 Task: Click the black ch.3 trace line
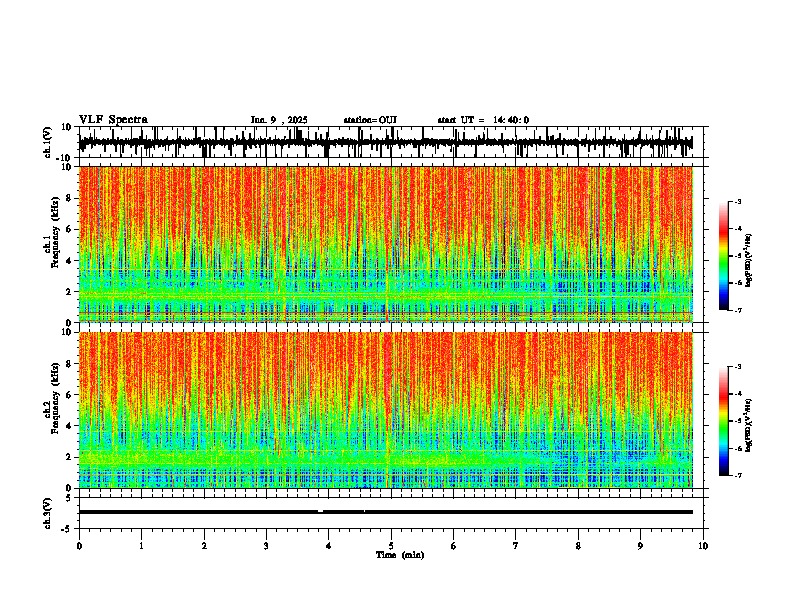(385, 512)
